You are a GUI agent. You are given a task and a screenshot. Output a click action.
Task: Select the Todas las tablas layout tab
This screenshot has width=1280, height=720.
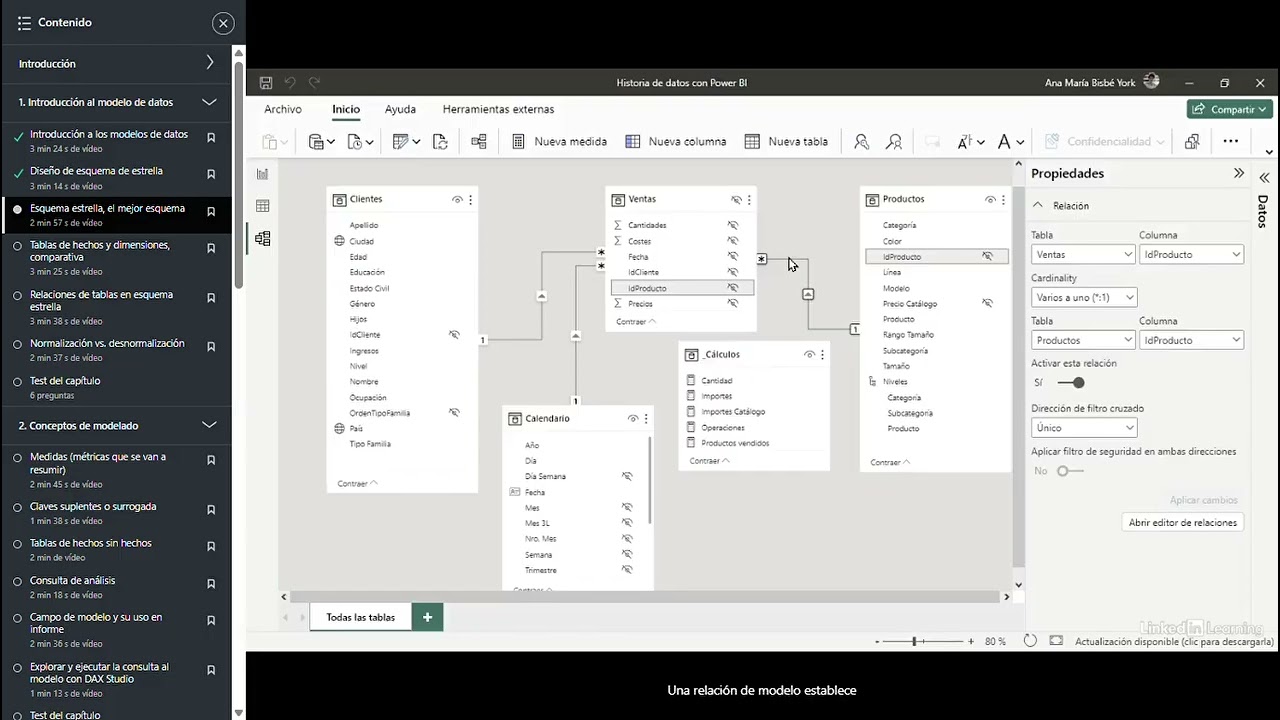360,617
